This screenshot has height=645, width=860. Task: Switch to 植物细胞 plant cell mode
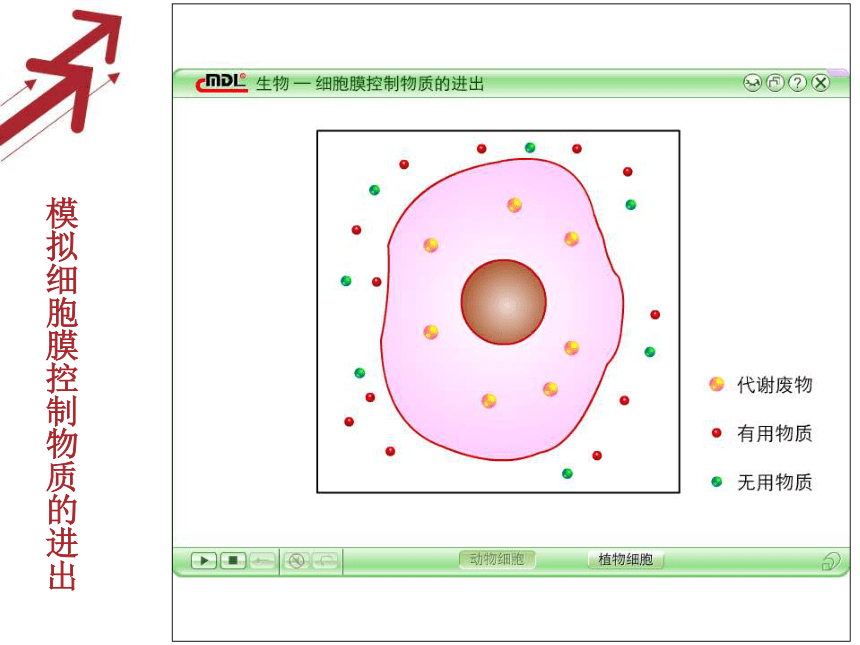pyautogui.click(x=626, y=559)
